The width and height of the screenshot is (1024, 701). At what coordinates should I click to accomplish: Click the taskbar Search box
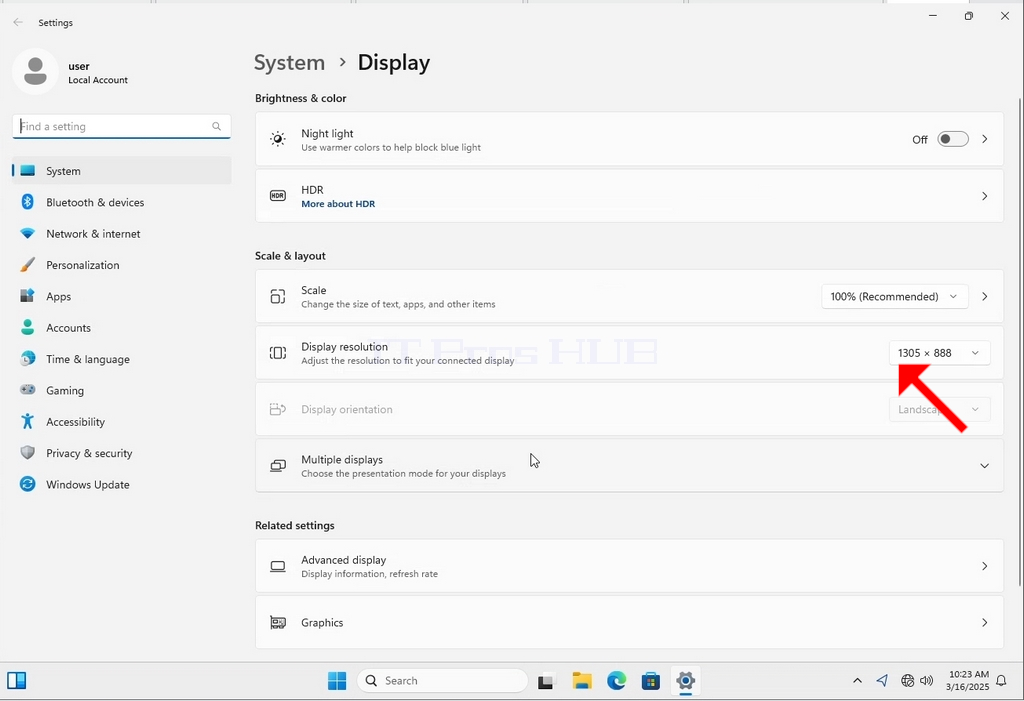click(442, 681)
